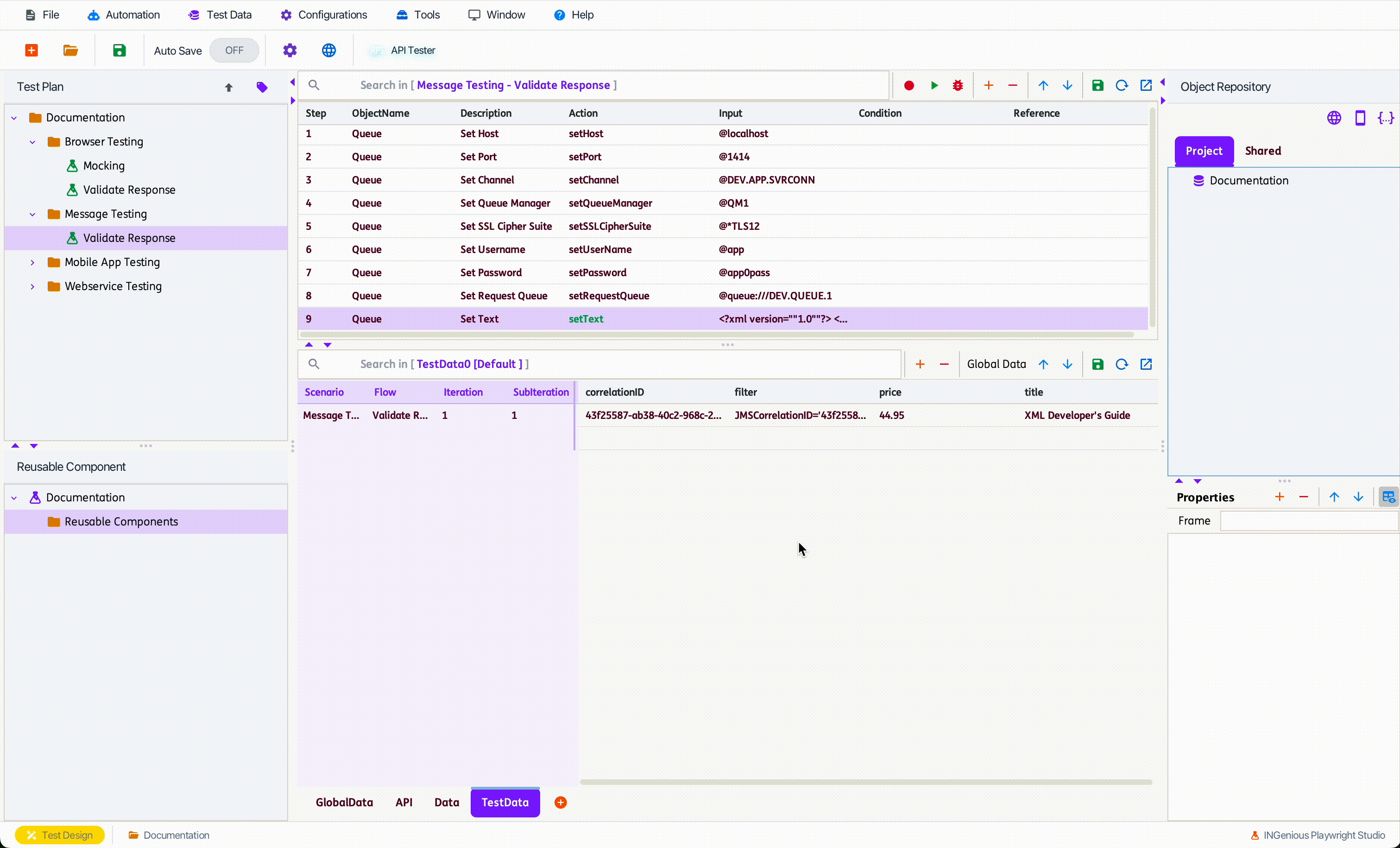Add new test data sheet with plus button
Image resolution: width=1400 pixels, height=848 pixels.
tap(560, 802)
